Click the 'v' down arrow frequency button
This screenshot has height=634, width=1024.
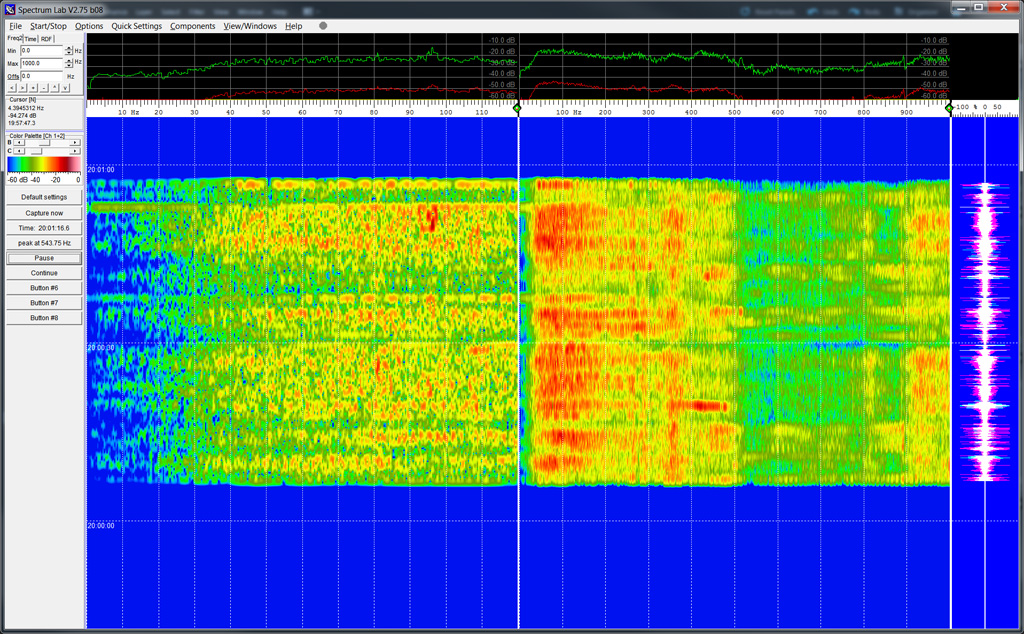point(65,87)
